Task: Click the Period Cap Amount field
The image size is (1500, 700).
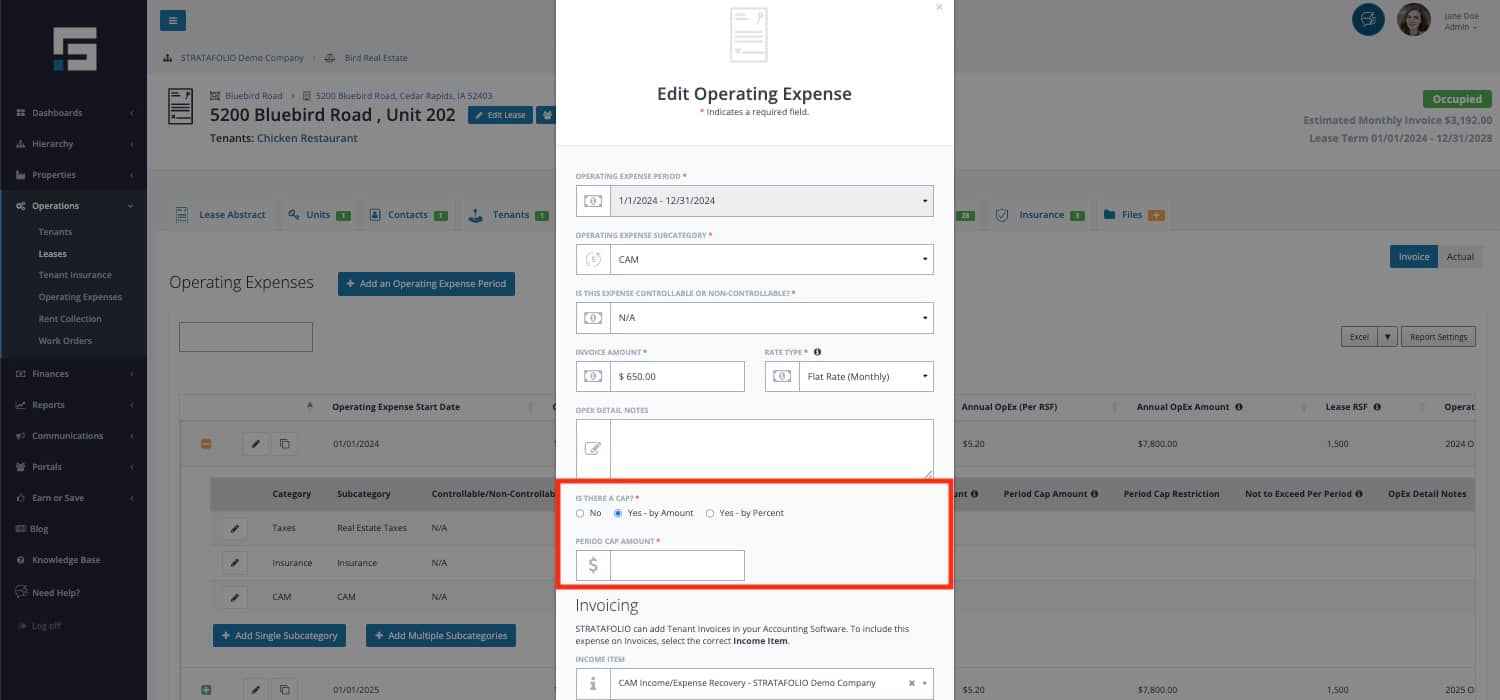Action: pos(676,566)
